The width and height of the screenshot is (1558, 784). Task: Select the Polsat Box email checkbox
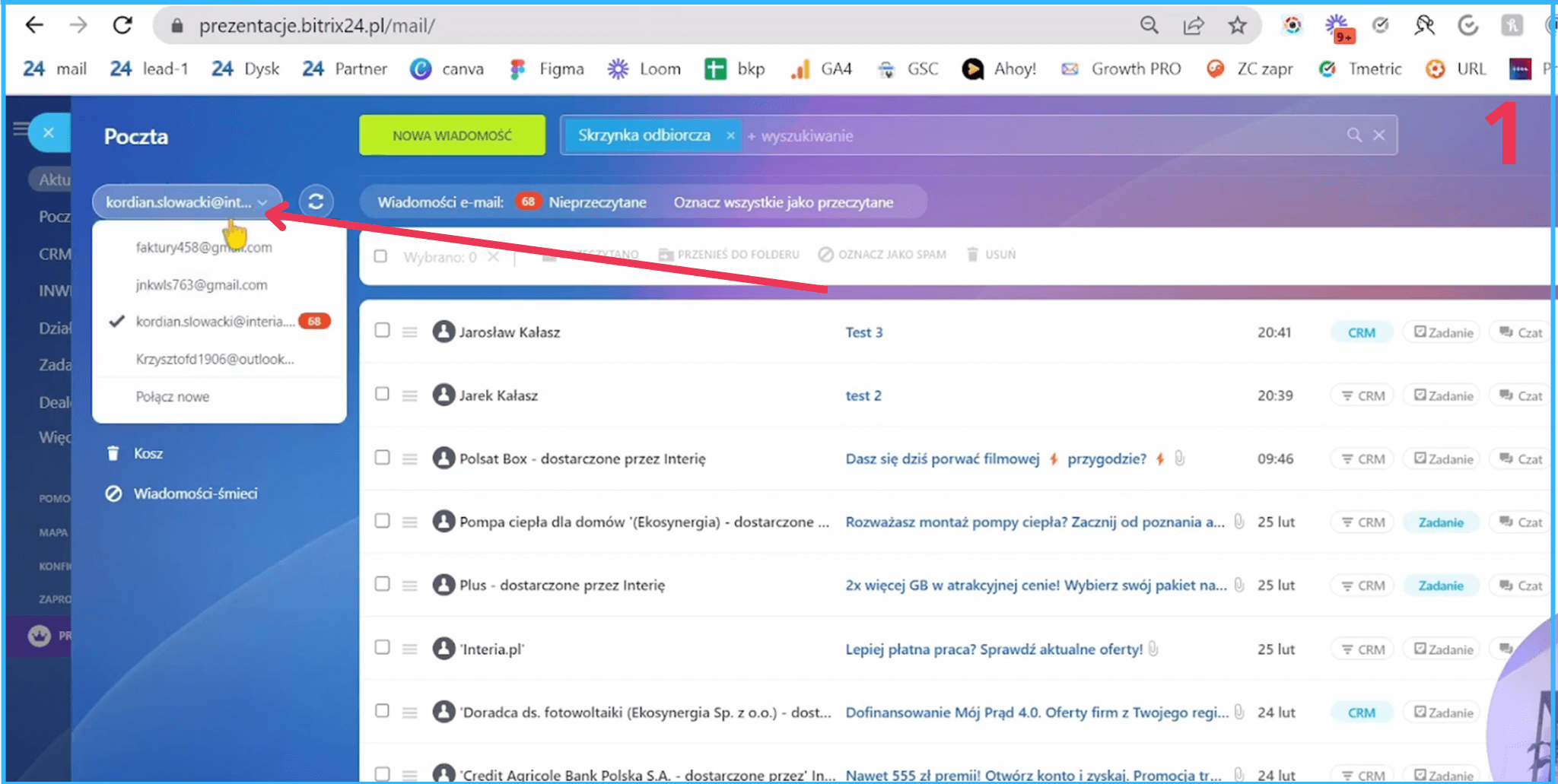click(382, 458)
